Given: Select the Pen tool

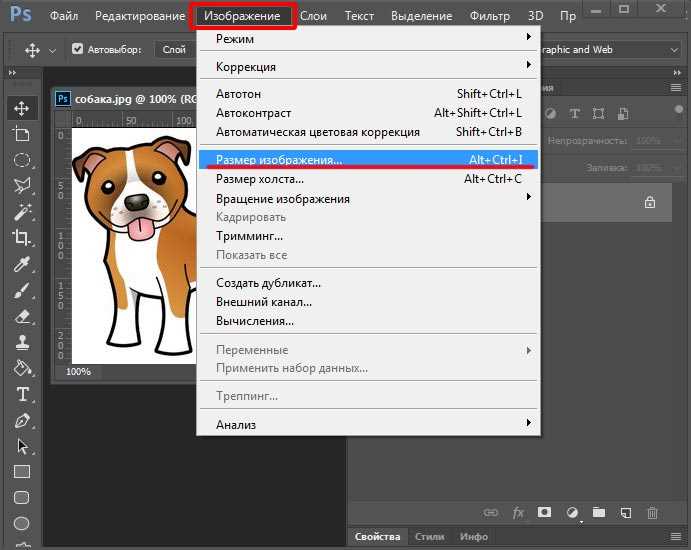Looking at the screenshot, I should click(22, 420).
